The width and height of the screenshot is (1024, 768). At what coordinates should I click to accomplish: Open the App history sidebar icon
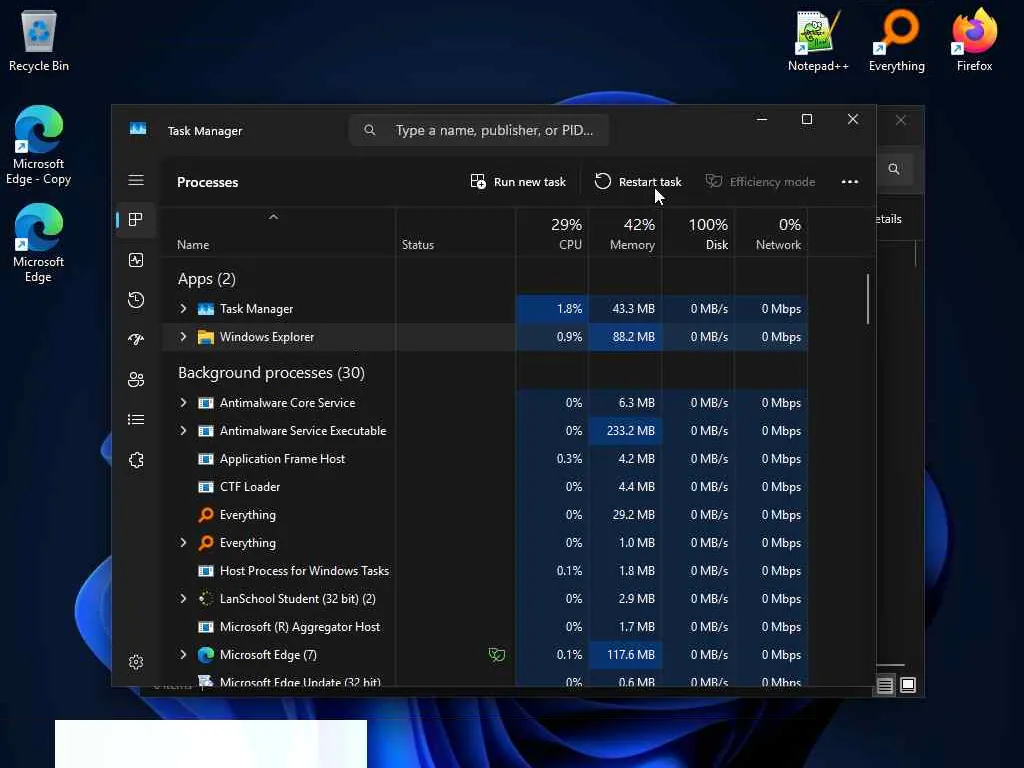pos(136,300)
